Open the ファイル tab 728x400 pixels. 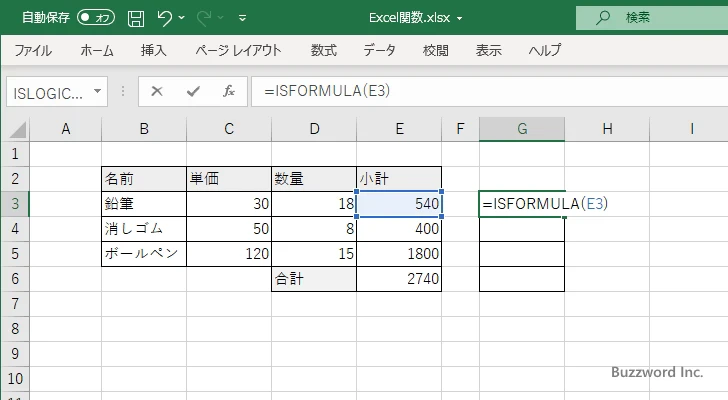[x=33, y=50]
